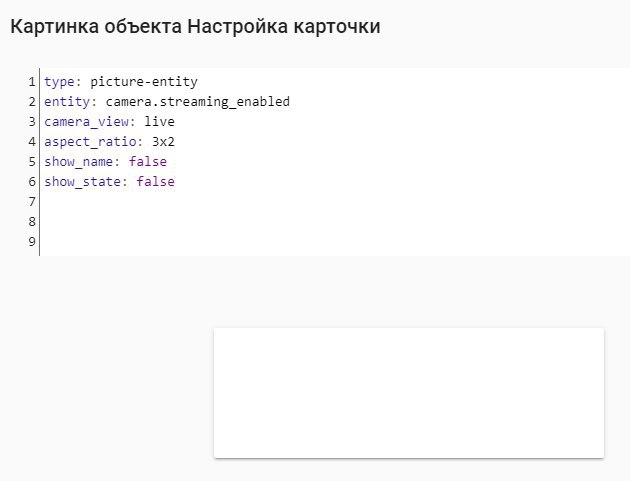Viewport: 630px width, 481px height.
Task: Click the "3x2" aspect ratio value
Action: click(163, 141)
